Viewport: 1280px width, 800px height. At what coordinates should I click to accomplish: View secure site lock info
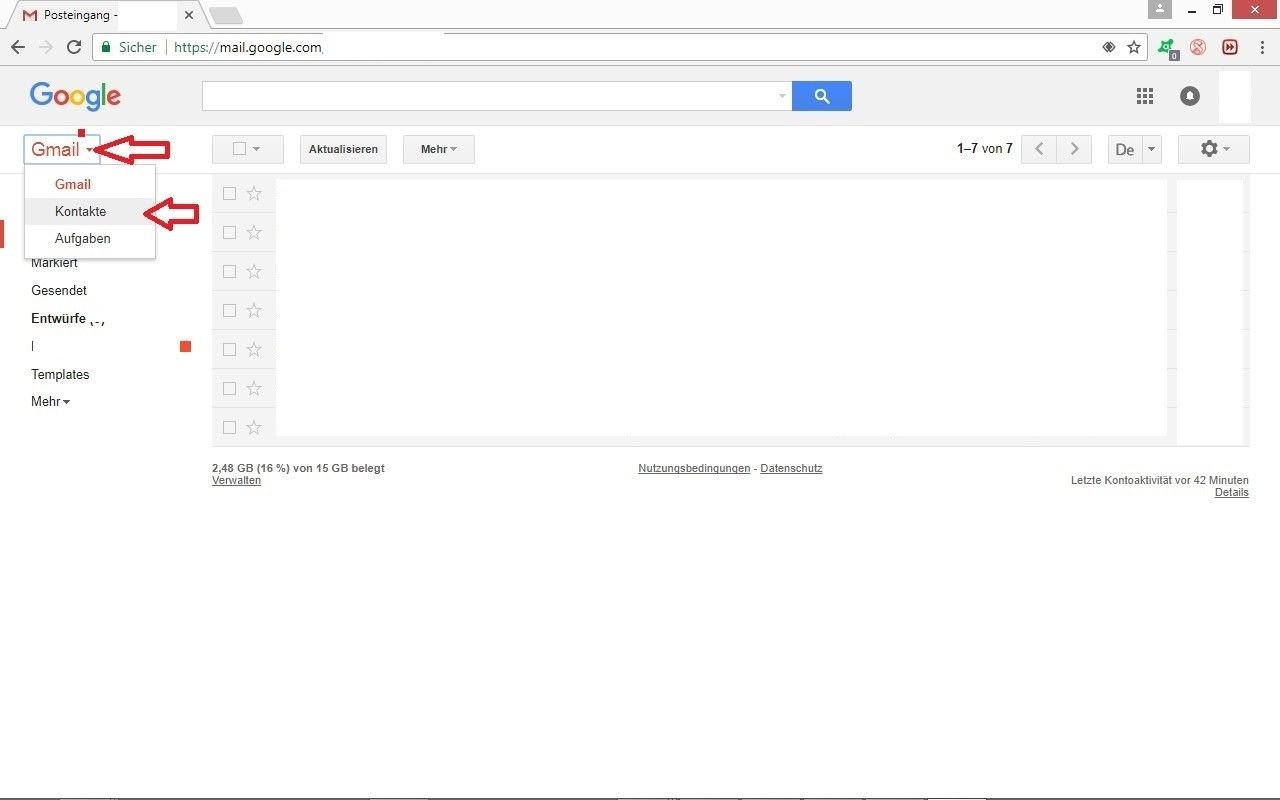(x=129, y=47)
